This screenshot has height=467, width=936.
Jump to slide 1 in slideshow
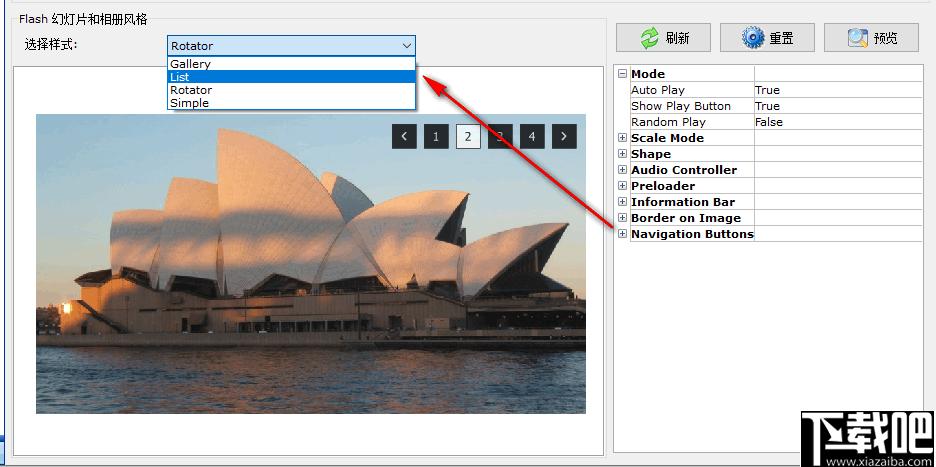coord(436,136)
